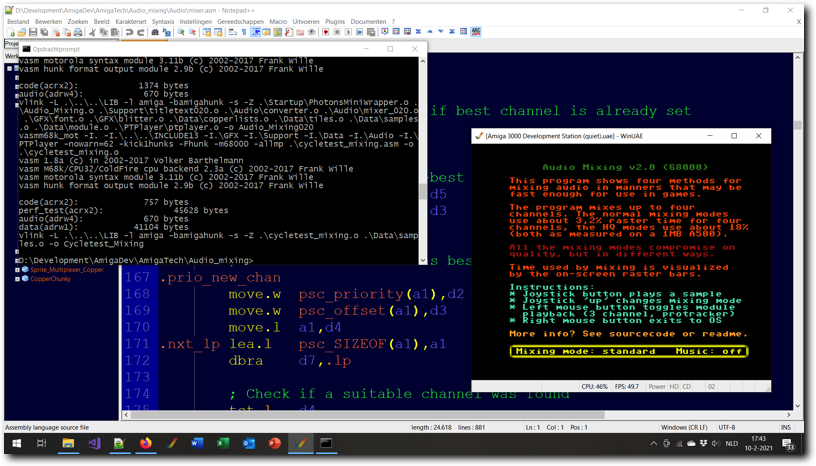Screen dimensions: 816x466
Task: Open Firefox from the Windows taskbar
Action: coord(145,443)
